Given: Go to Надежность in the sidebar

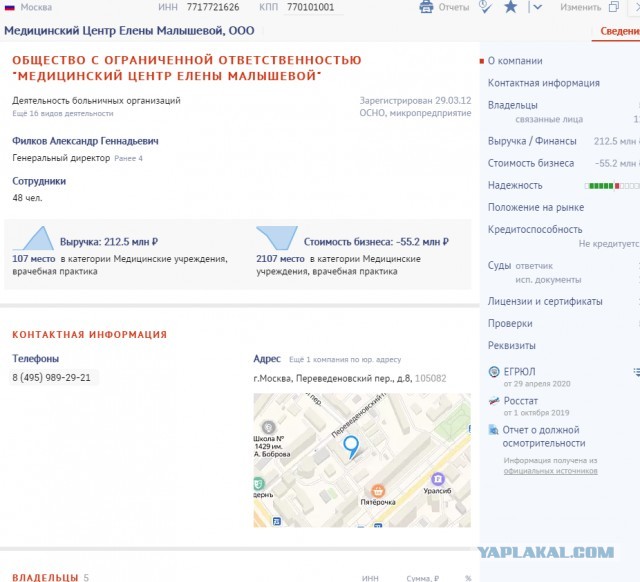Looking at the screenshot, I should click(515, 185).
